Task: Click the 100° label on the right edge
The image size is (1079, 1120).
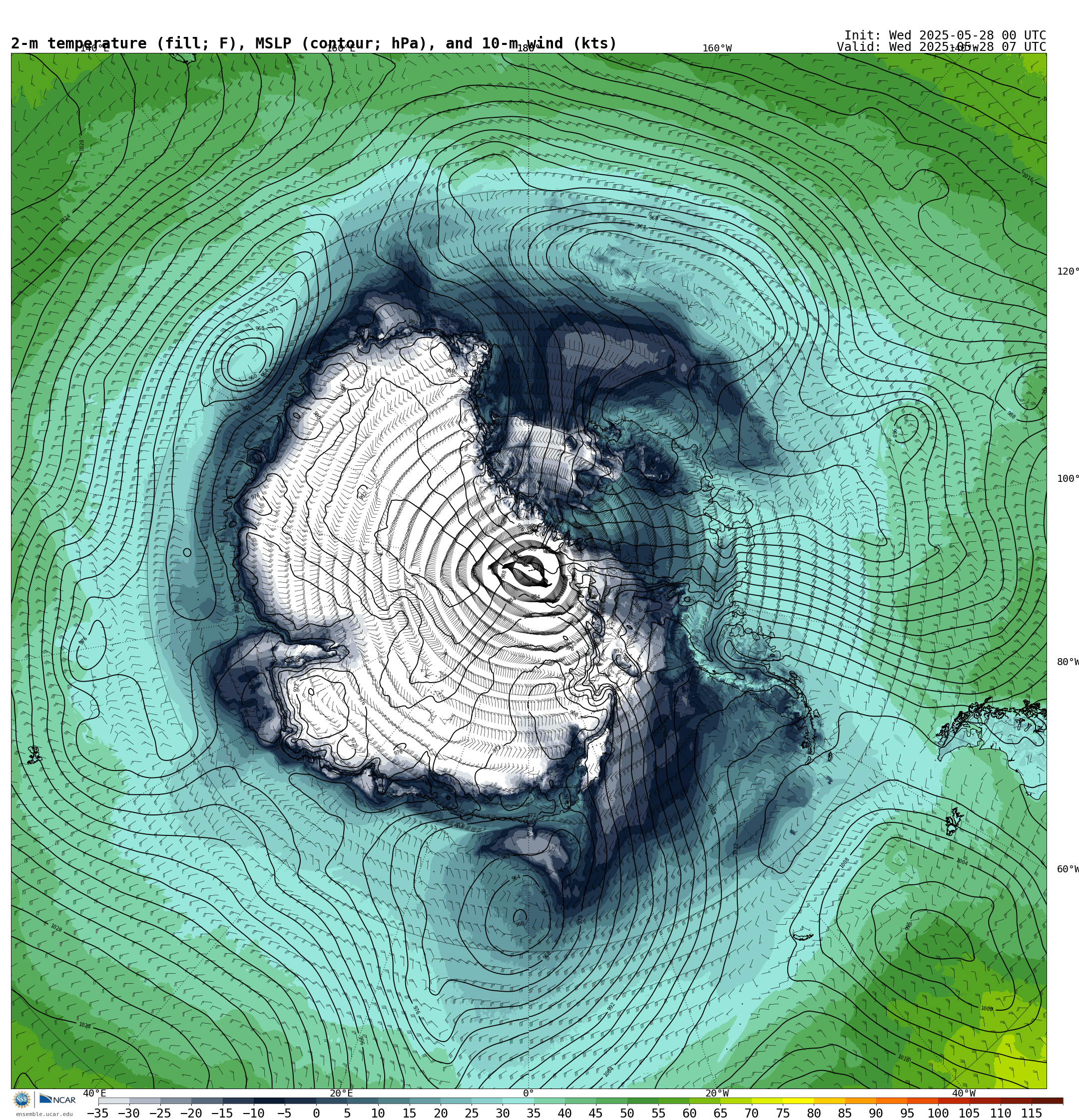Action: pyautogui.click(x=1068, y=479)
